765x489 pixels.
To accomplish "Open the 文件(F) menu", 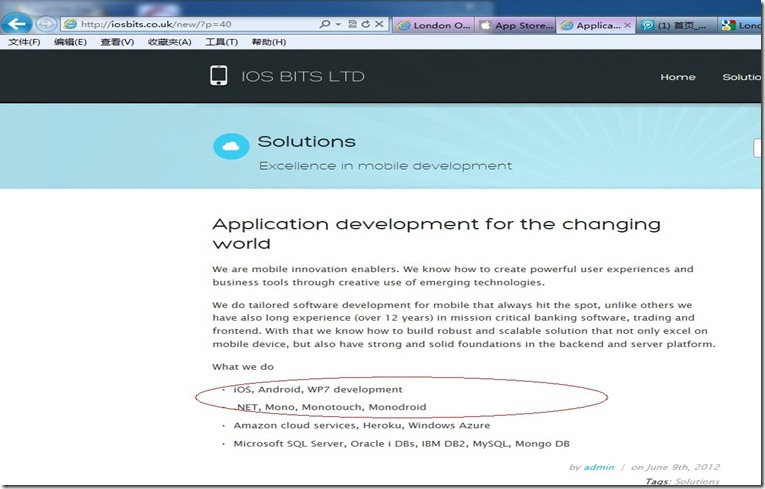I will point(24,42).
